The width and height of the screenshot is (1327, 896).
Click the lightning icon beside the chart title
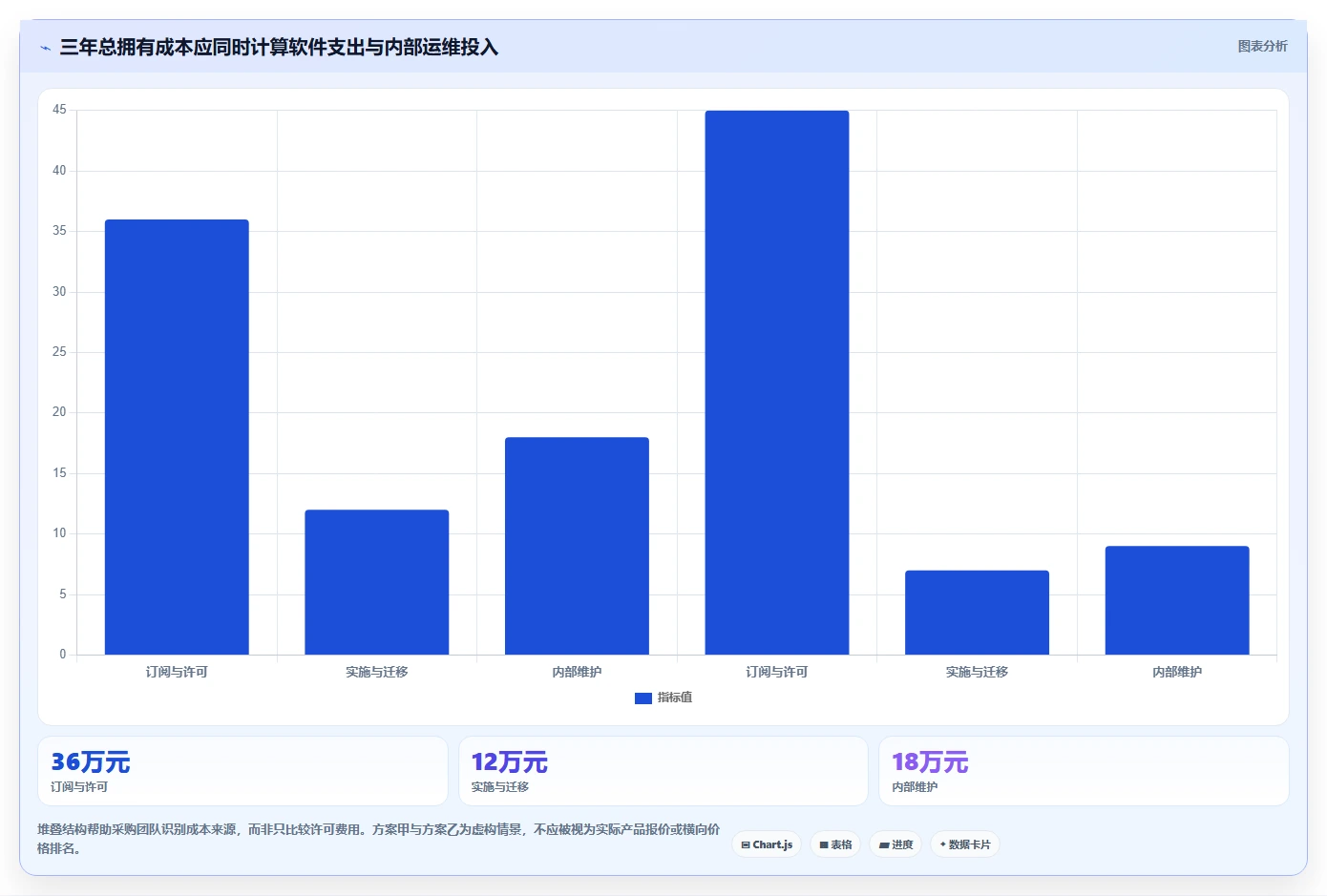pos(45,48)
